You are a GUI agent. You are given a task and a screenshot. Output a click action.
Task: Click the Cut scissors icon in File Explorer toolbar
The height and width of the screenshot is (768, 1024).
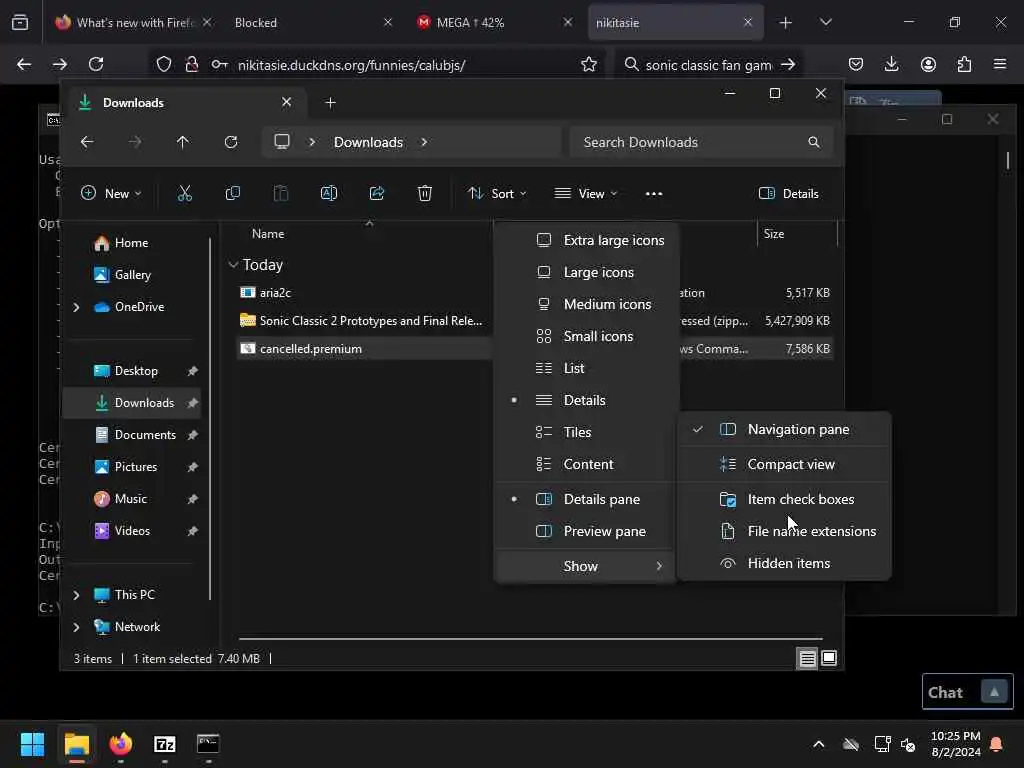tap(185, 193)
